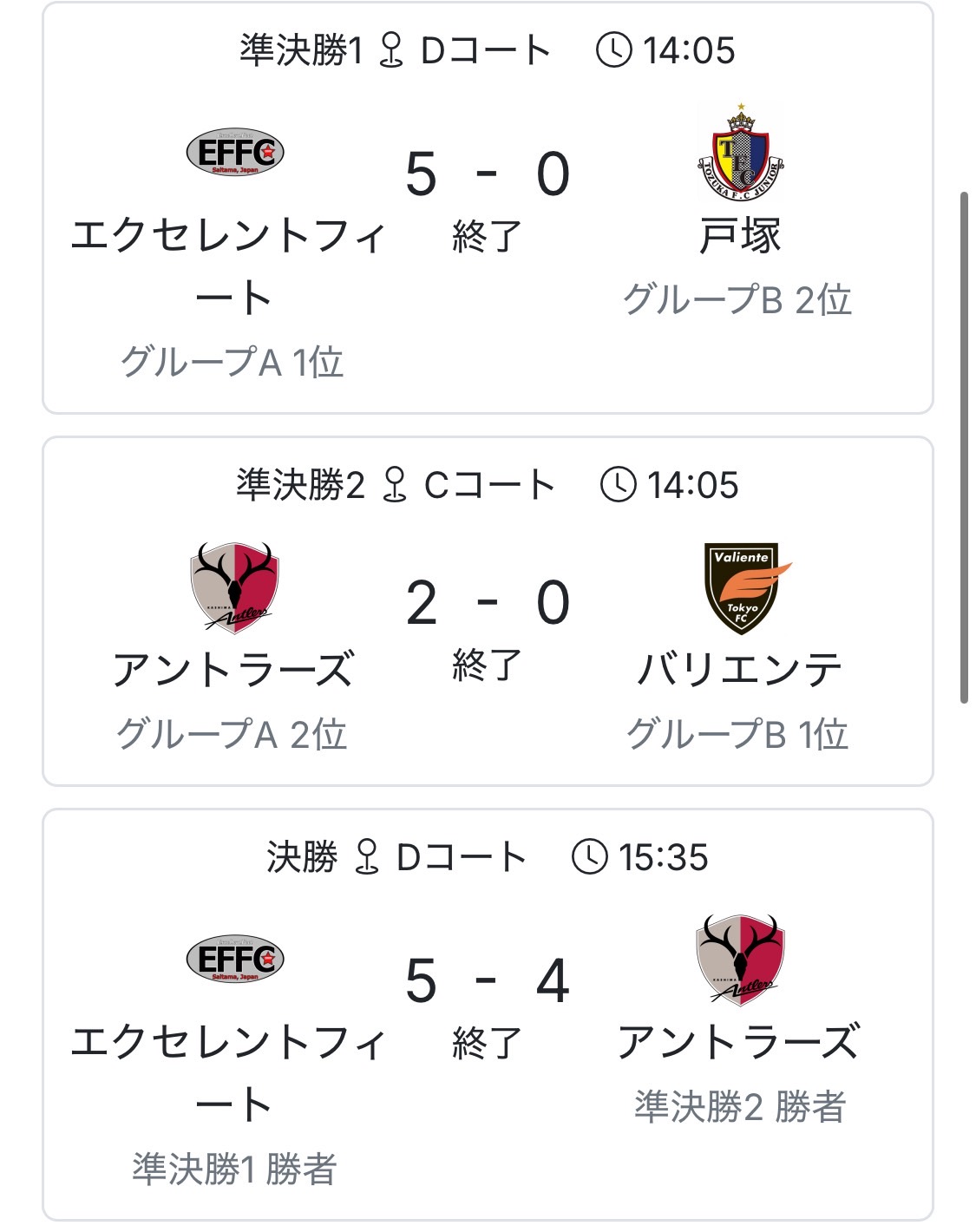976x1232 pixels.
Task: Tap the EFFC logo in semifinal 1
Action: tap(235, 153)
